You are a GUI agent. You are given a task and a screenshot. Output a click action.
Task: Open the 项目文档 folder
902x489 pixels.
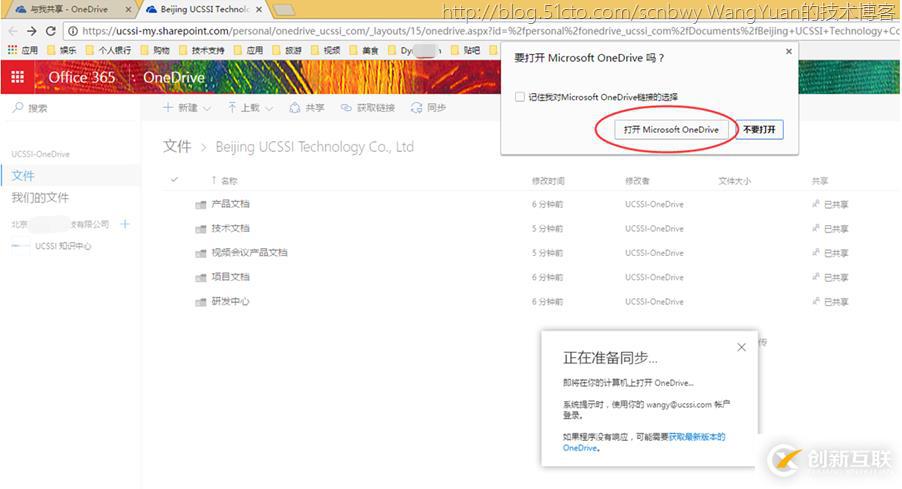[230, 277]
